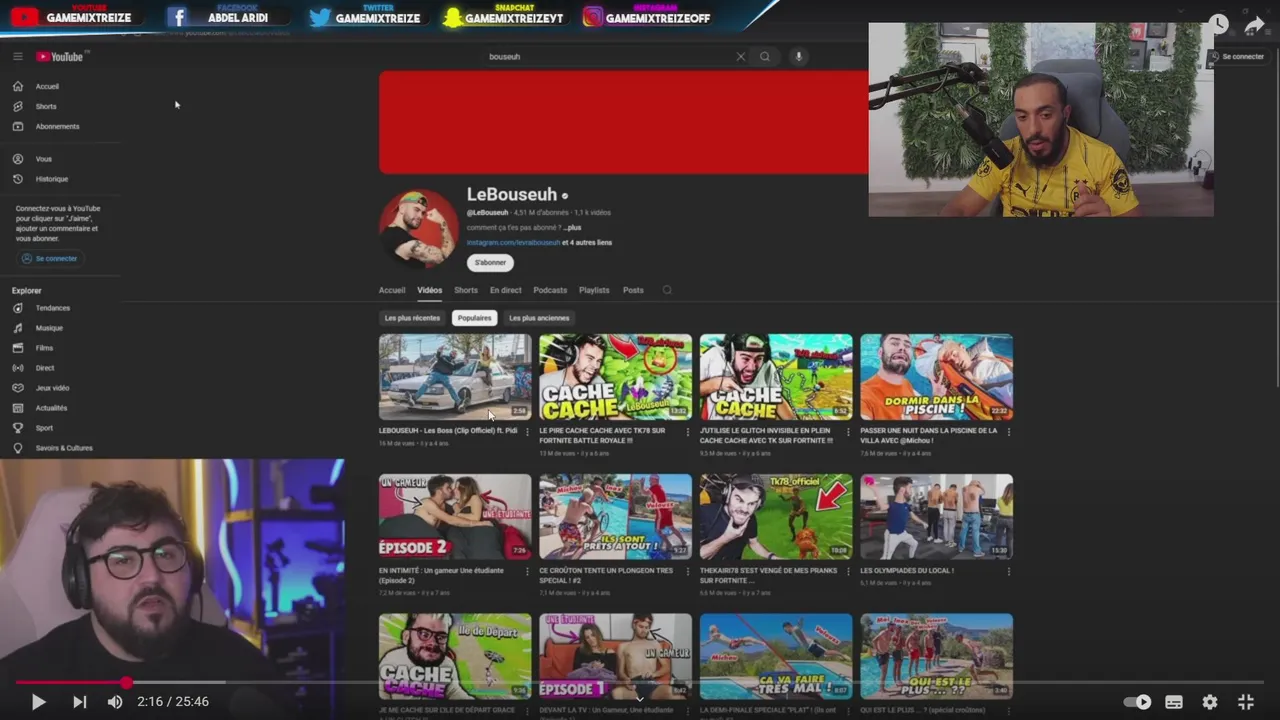Open Savoirs & Cultures under Explorer
The height and width of the screenshot is (720, 1280).
tap(62, 448)
